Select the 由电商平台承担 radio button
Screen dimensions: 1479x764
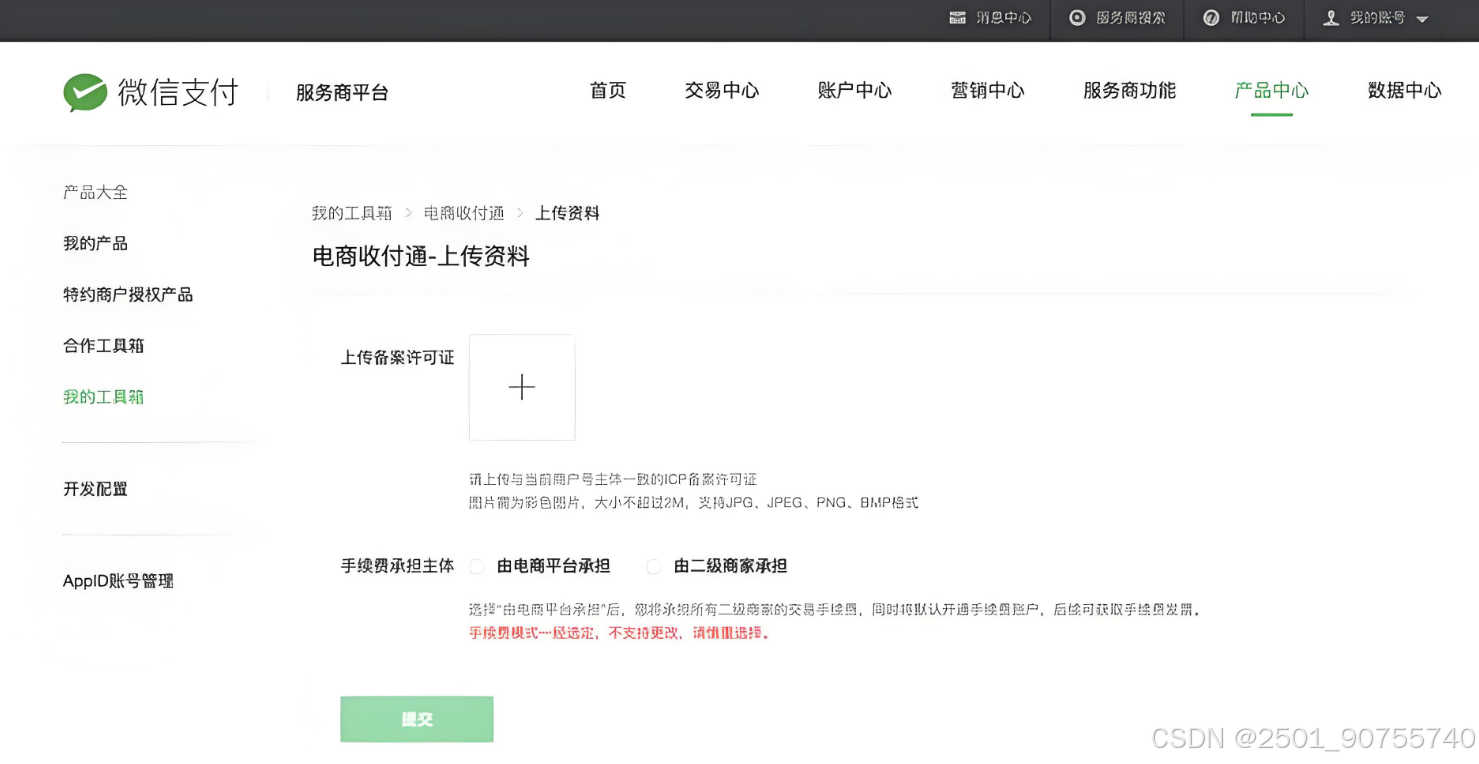pos(477,567)
